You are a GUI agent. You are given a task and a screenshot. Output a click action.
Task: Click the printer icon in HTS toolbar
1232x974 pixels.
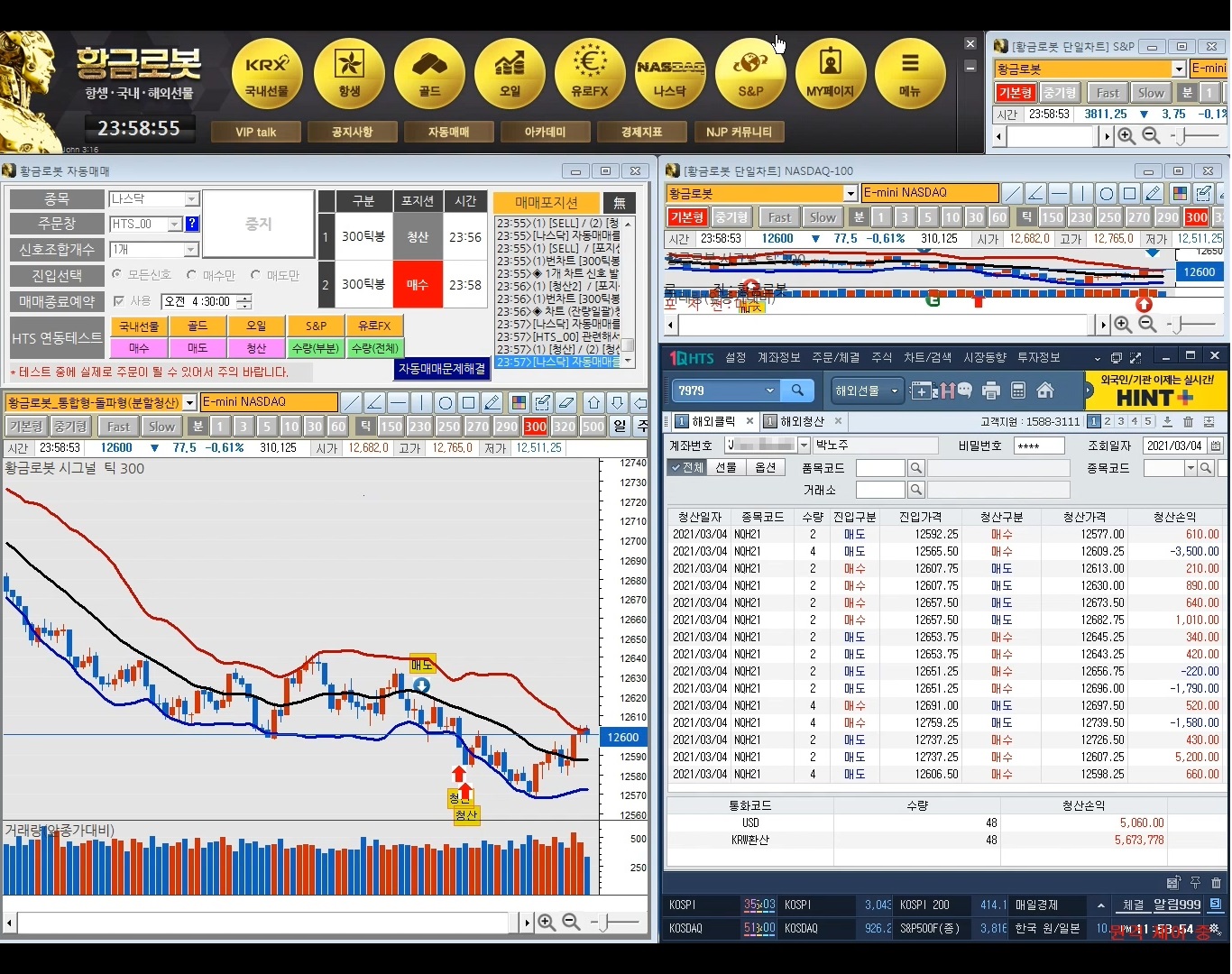click(x=991, y=391)
